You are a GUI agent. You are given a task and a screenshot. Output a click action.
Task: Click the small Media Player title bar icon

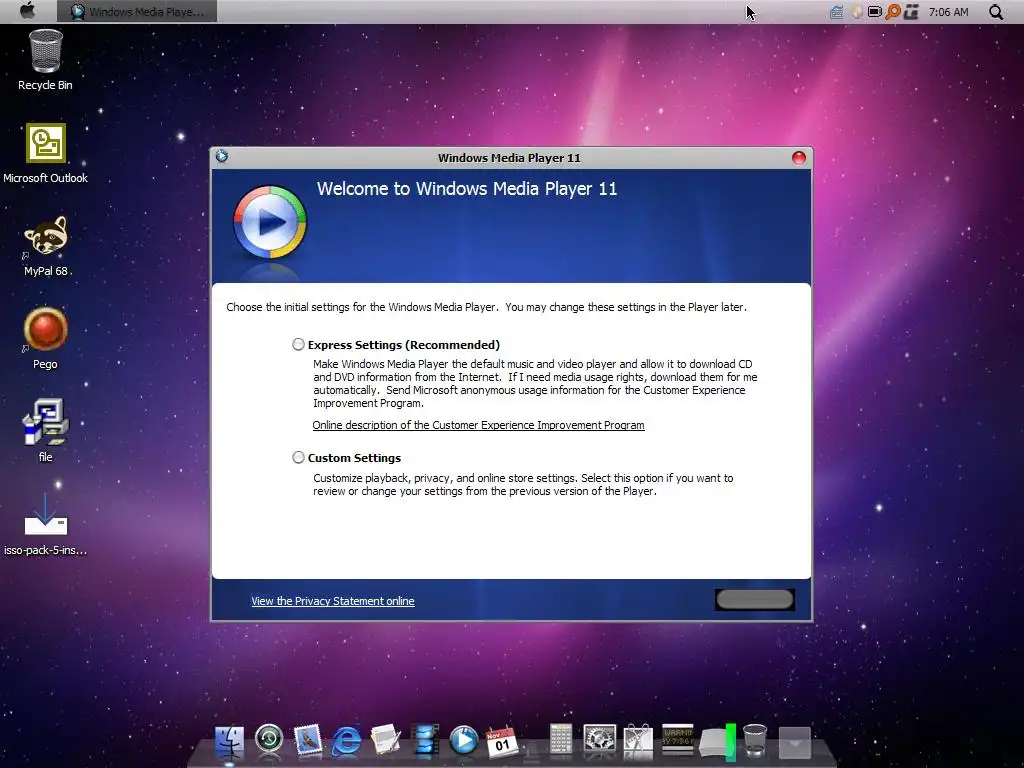222,156
